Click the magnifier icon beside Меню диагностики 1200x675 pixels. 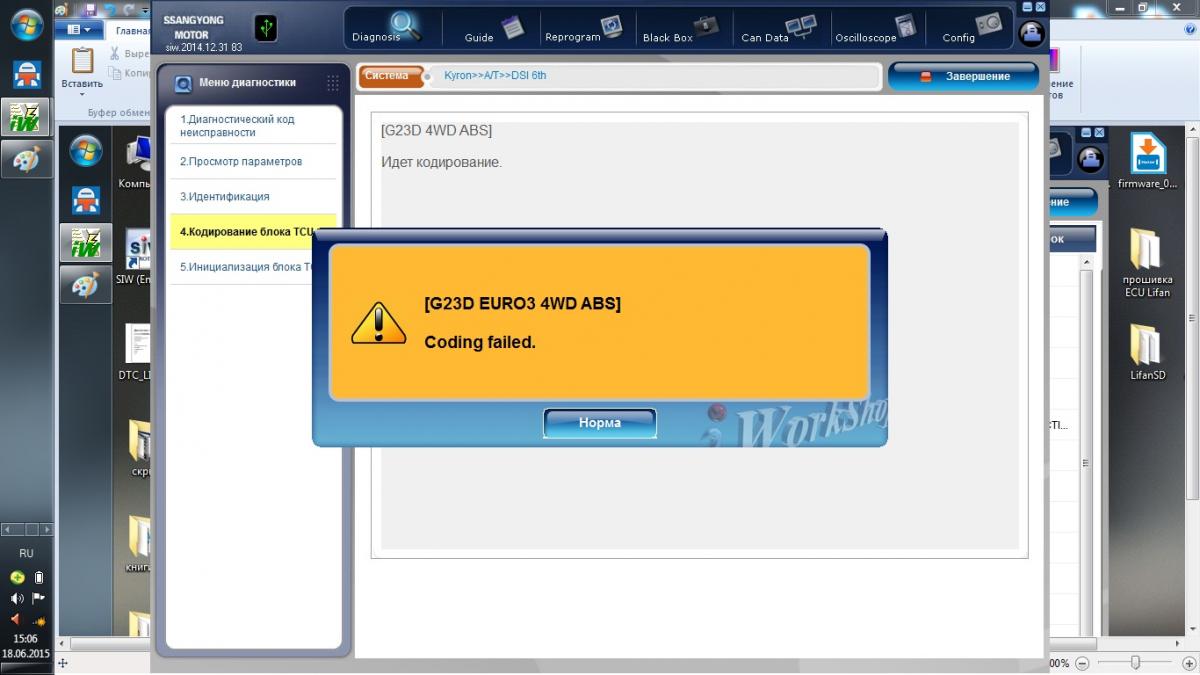tap(183, 84)
